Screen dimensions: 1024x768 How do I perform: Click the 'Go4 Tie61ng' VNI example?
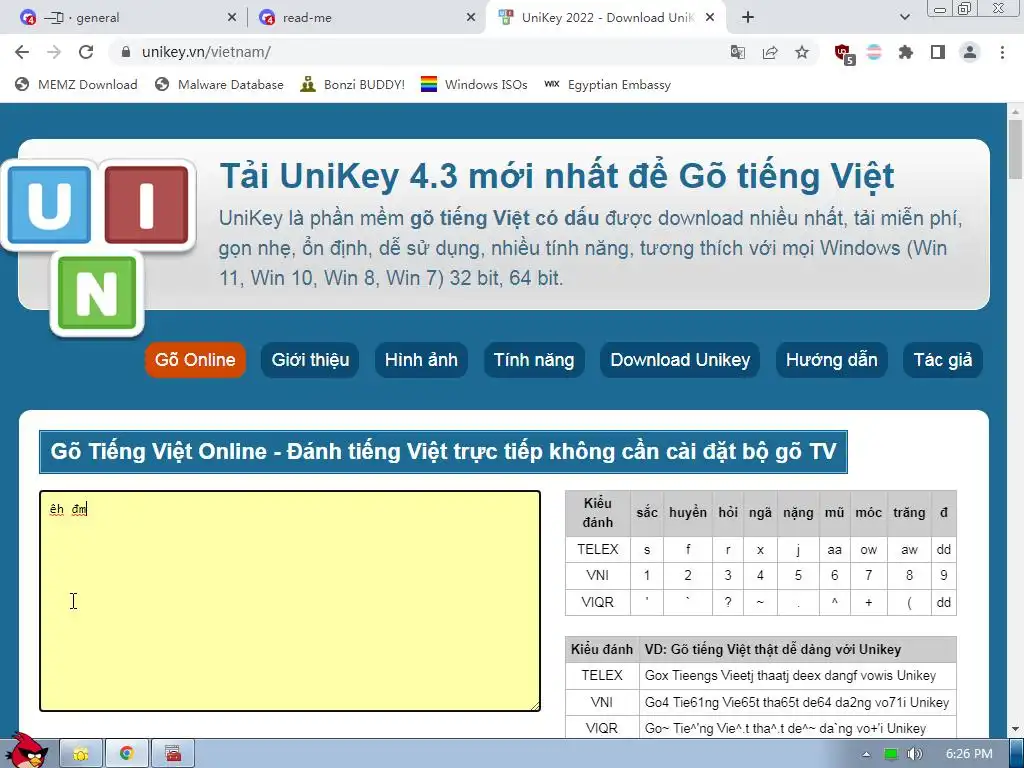tap(797, 702)
